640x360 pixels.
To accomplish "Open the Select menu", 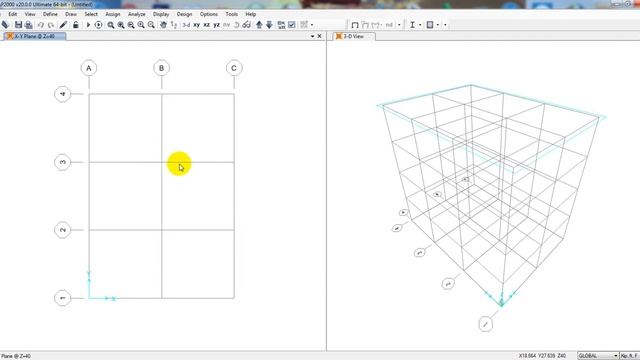I will pos(91,14).
